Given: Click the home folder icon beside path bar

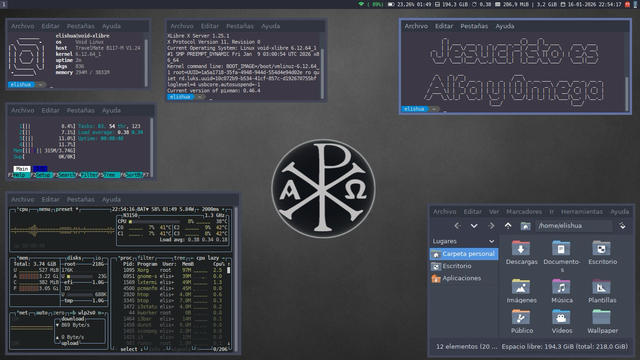Looking at the screenshot, I should click(525, 226).
